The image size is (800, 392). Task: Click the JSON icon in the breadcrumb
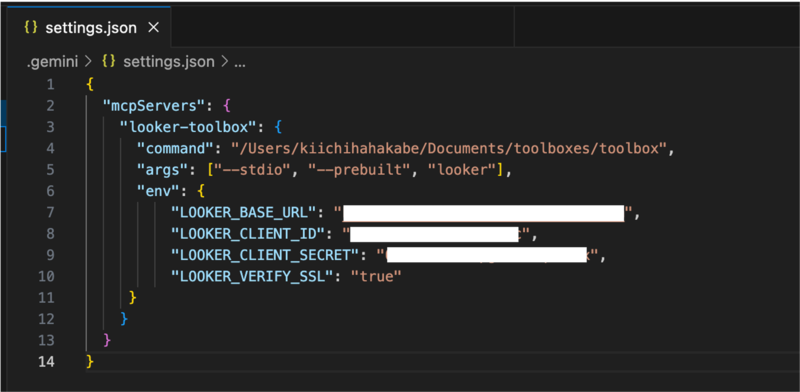click(x=108, y=62)
